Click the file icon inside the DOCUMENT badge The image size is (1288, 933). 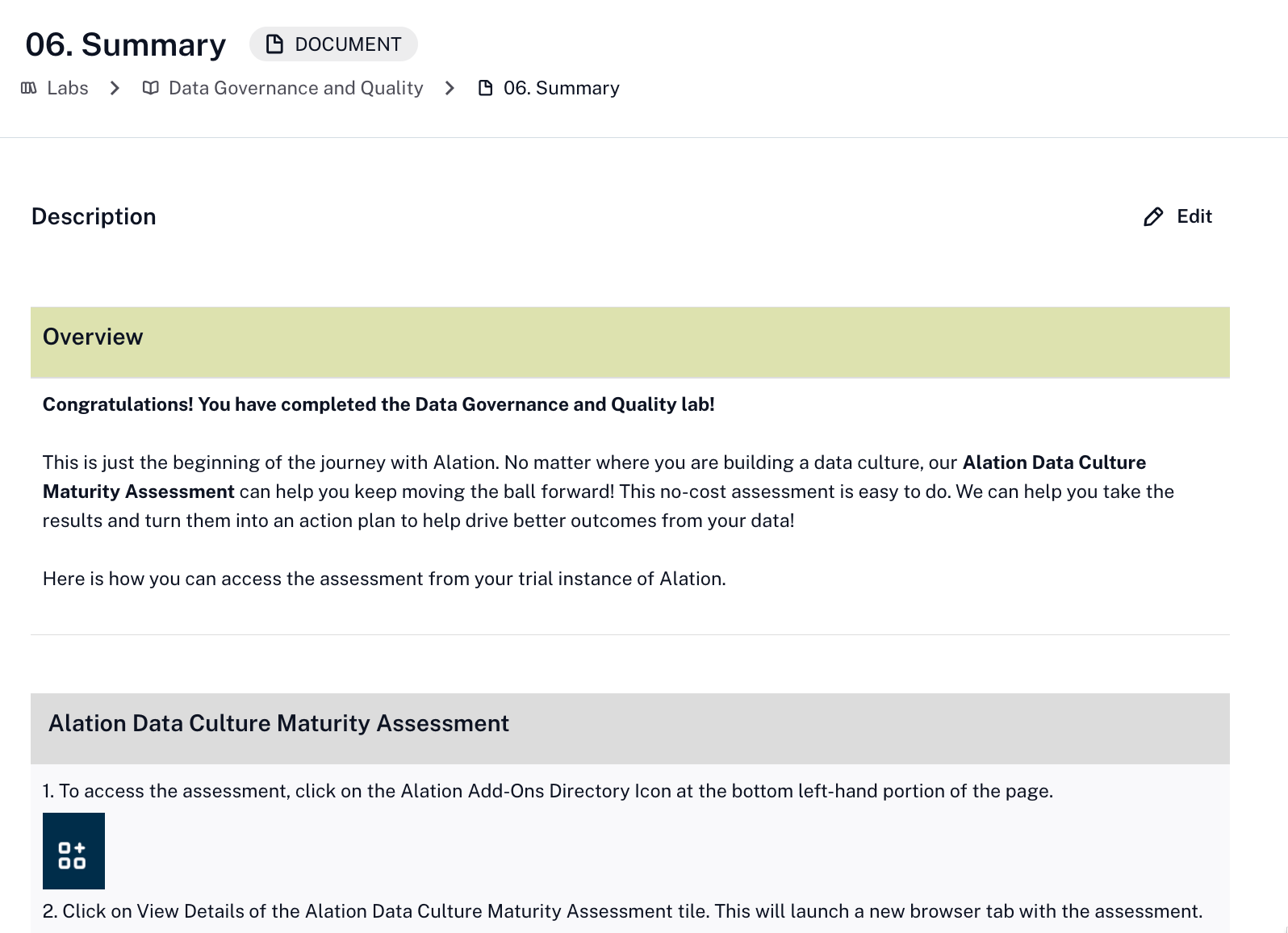point(275,44)
